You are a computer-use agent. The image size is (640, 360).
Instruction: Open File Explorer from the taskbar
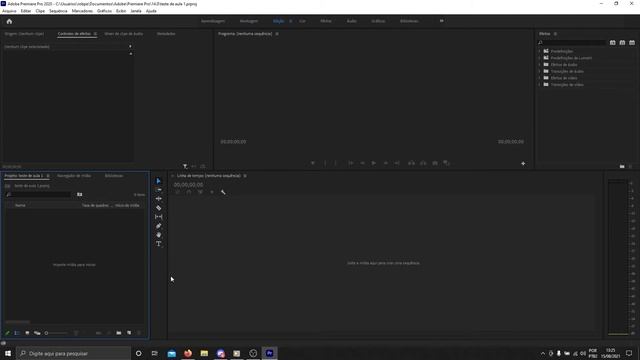204,353
